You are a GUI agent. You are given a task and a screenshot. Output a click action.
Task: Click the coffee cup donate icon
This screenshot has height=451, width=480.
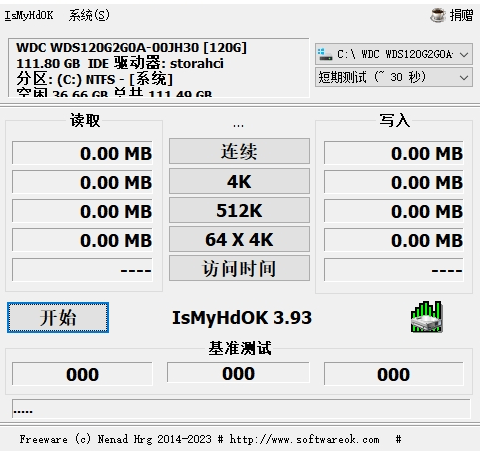tap(437, 15)
